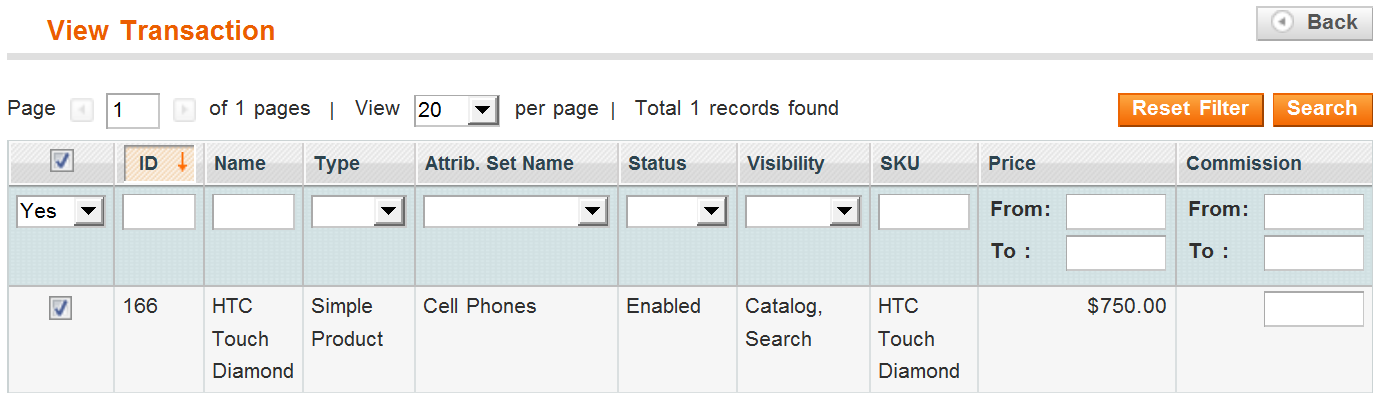Click the ID column sort arrow
Viewport: 1382px width, 405px height.
tap(182, 163)
